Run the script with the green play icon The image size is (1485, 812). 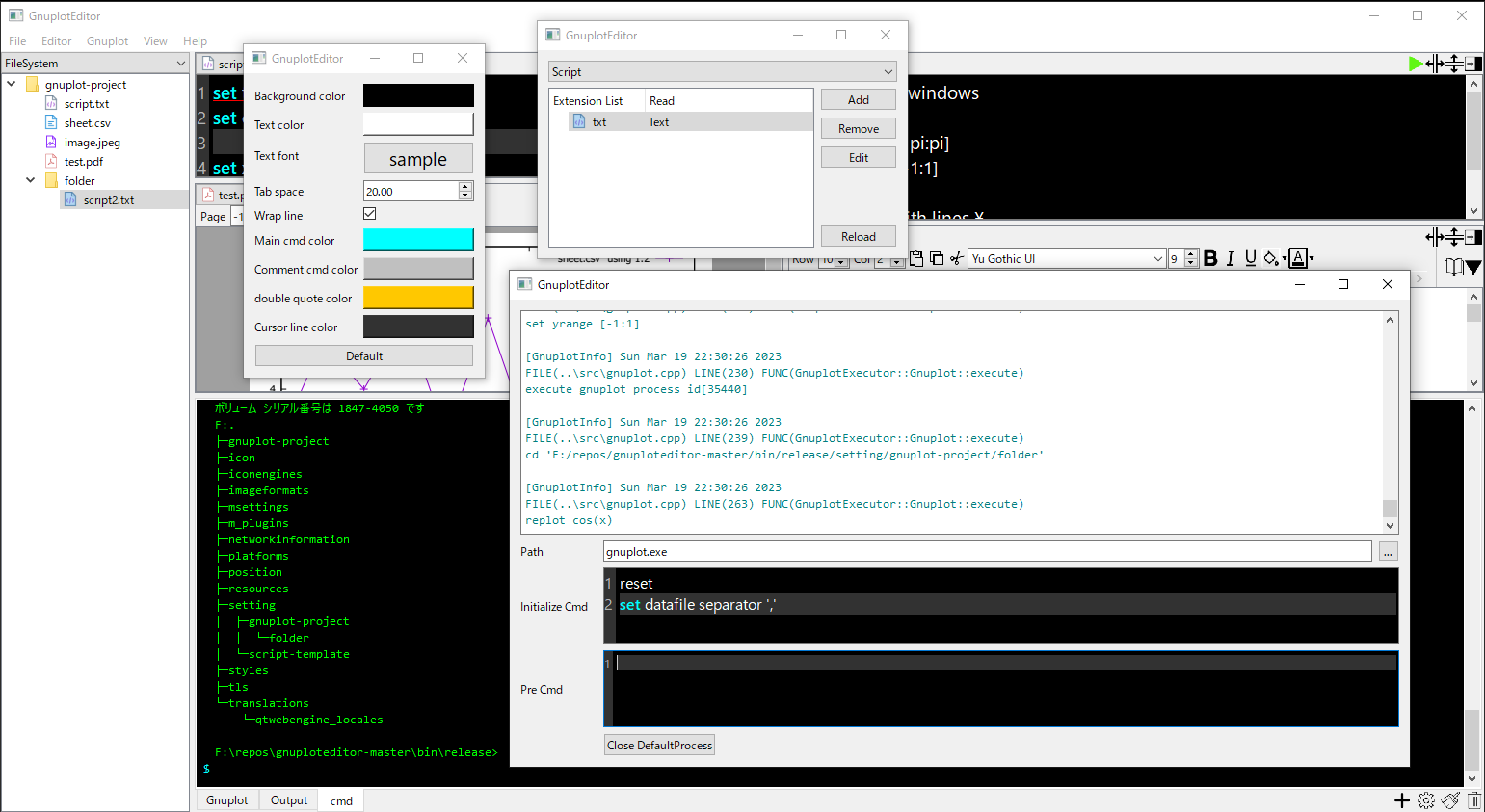(1415, 64)
